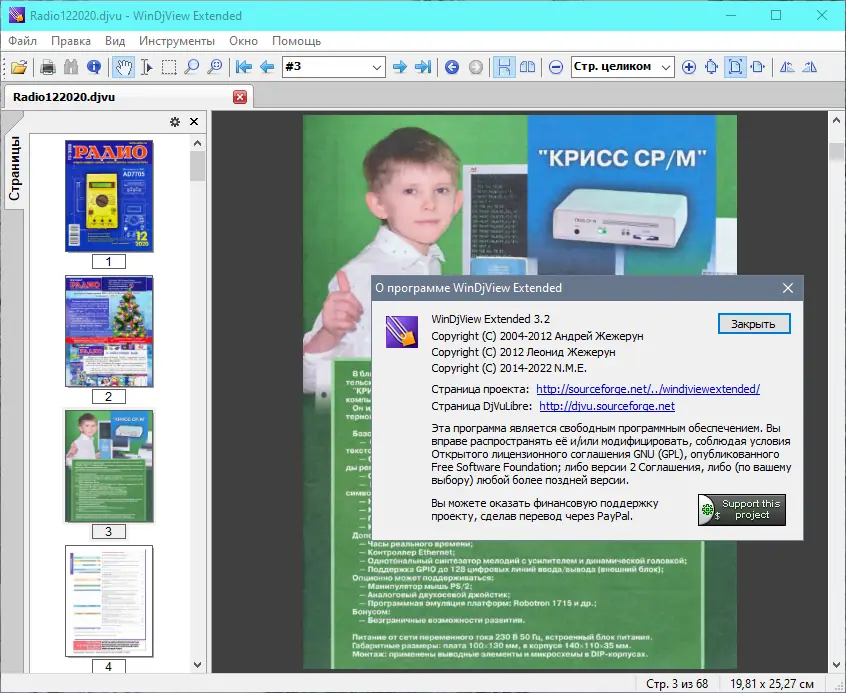Open the sourceforge windjviewextended project link

[x=648, y=389]
